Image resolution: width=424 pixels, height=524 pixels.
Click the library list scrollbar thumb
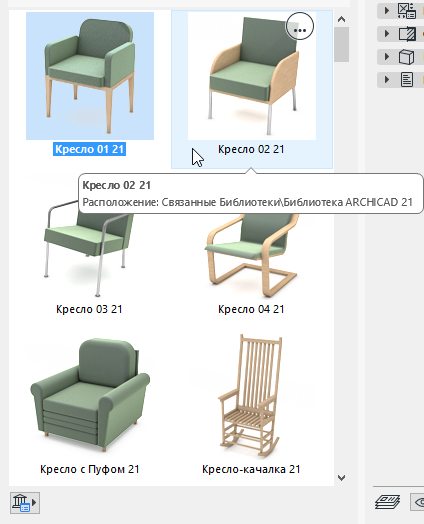tap(341, 45)
